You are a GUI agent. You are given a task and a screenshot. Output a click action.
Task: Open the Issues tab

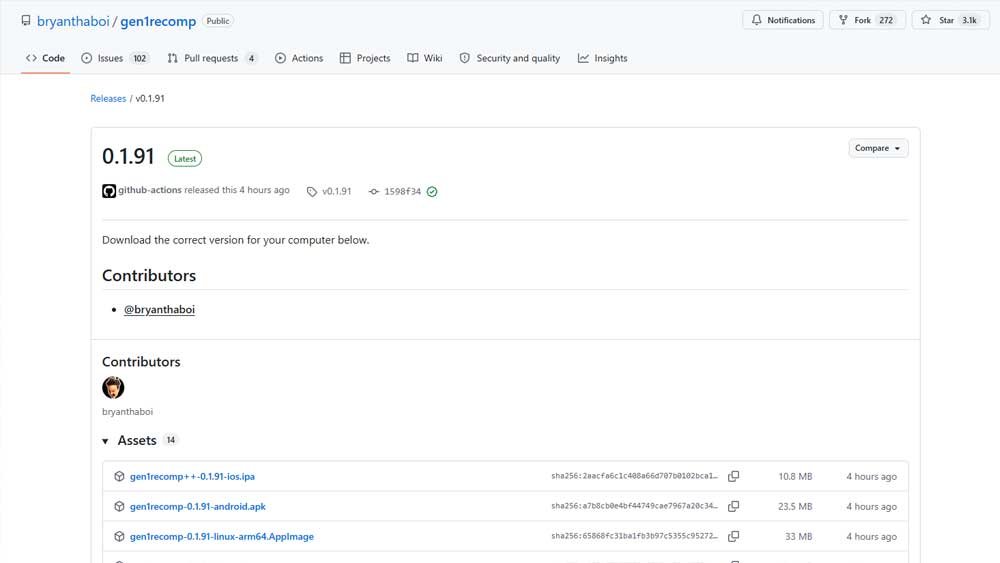[x=115, y=58]
